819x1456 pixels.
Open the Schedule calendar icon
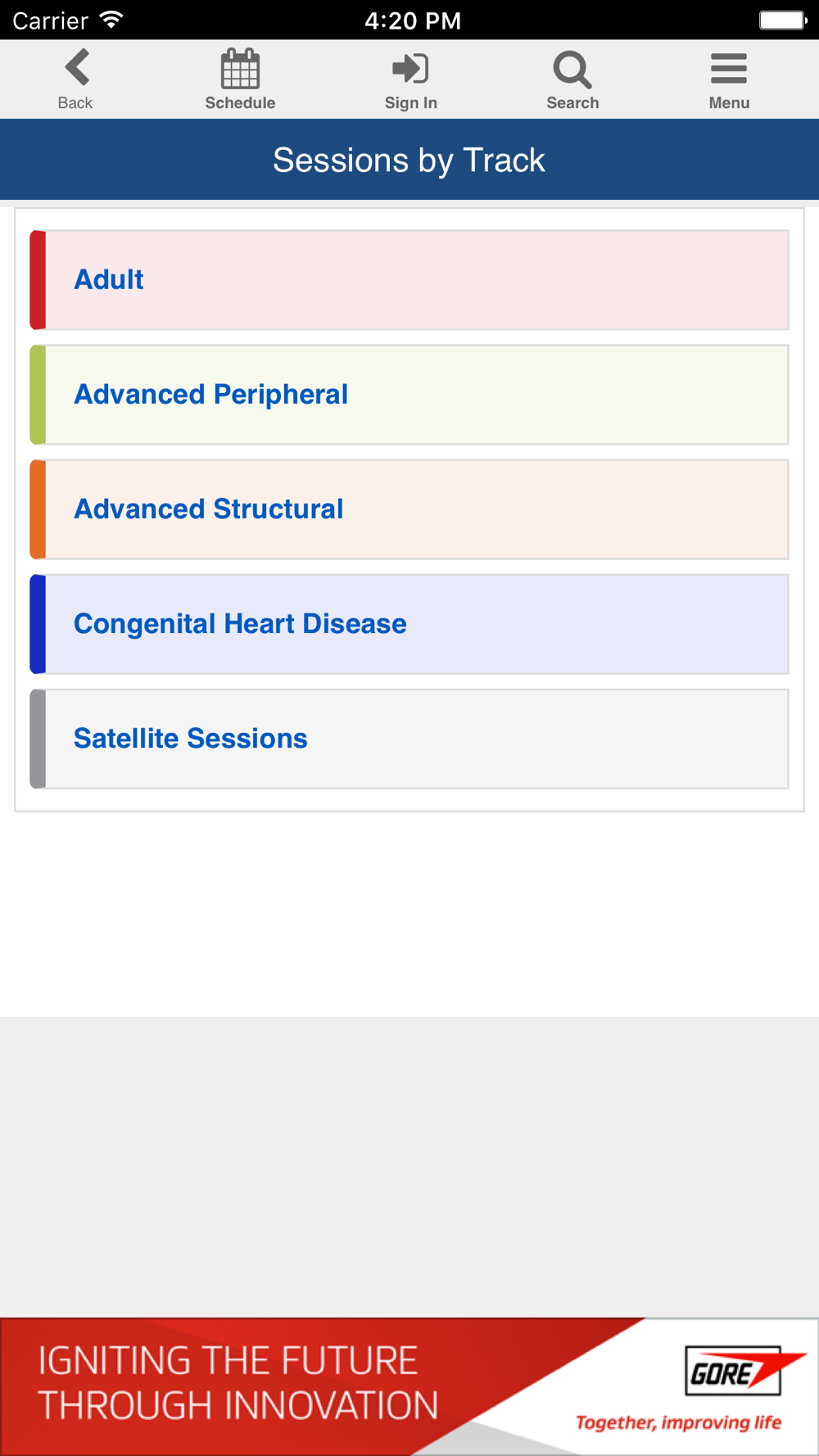coord(240,69)
